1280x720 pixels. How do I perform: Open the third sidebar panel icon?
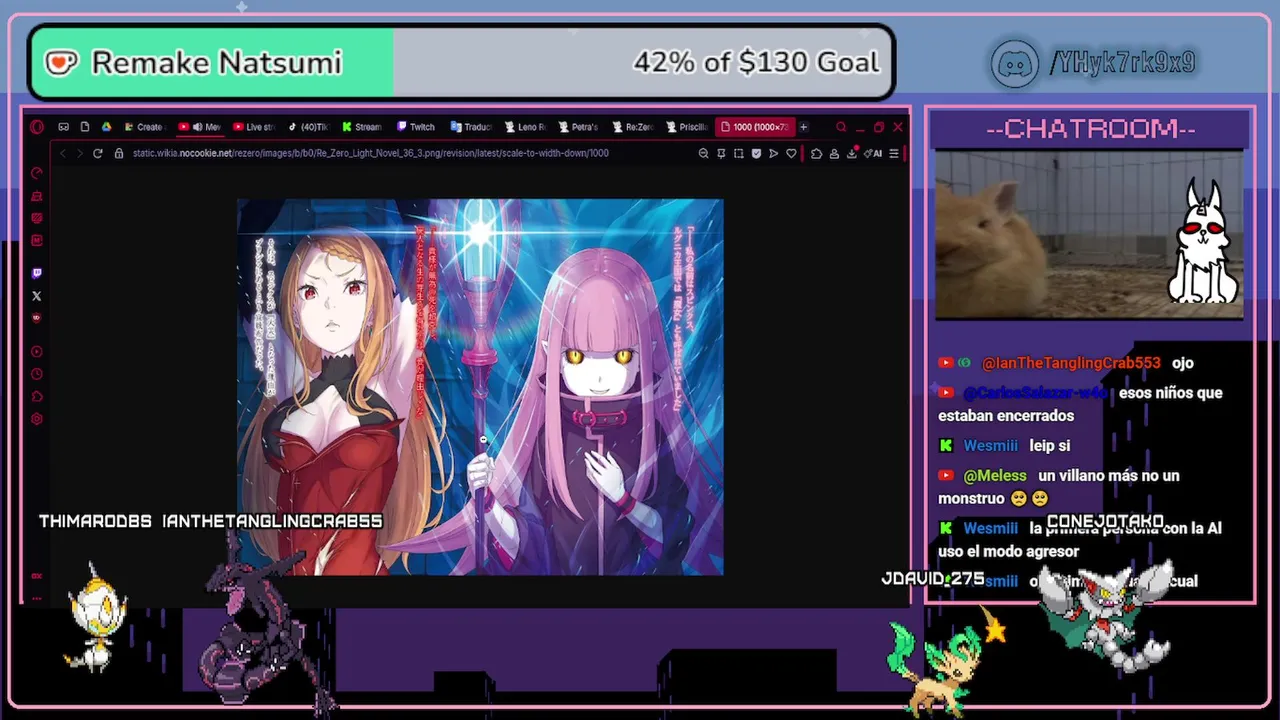pos(37,218)
